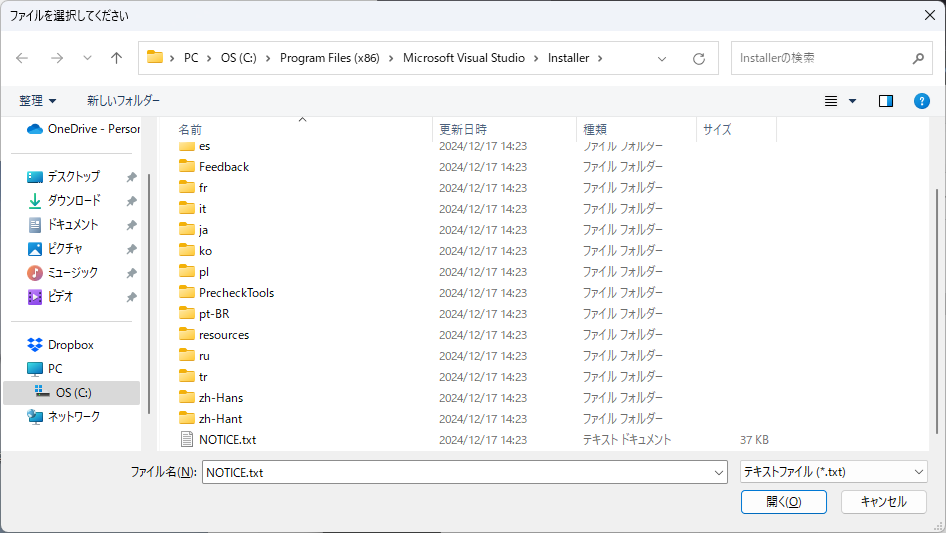The width and height of the screenshot is (946, 533).
Task: Toggle the preview pane
Action: 886,101
